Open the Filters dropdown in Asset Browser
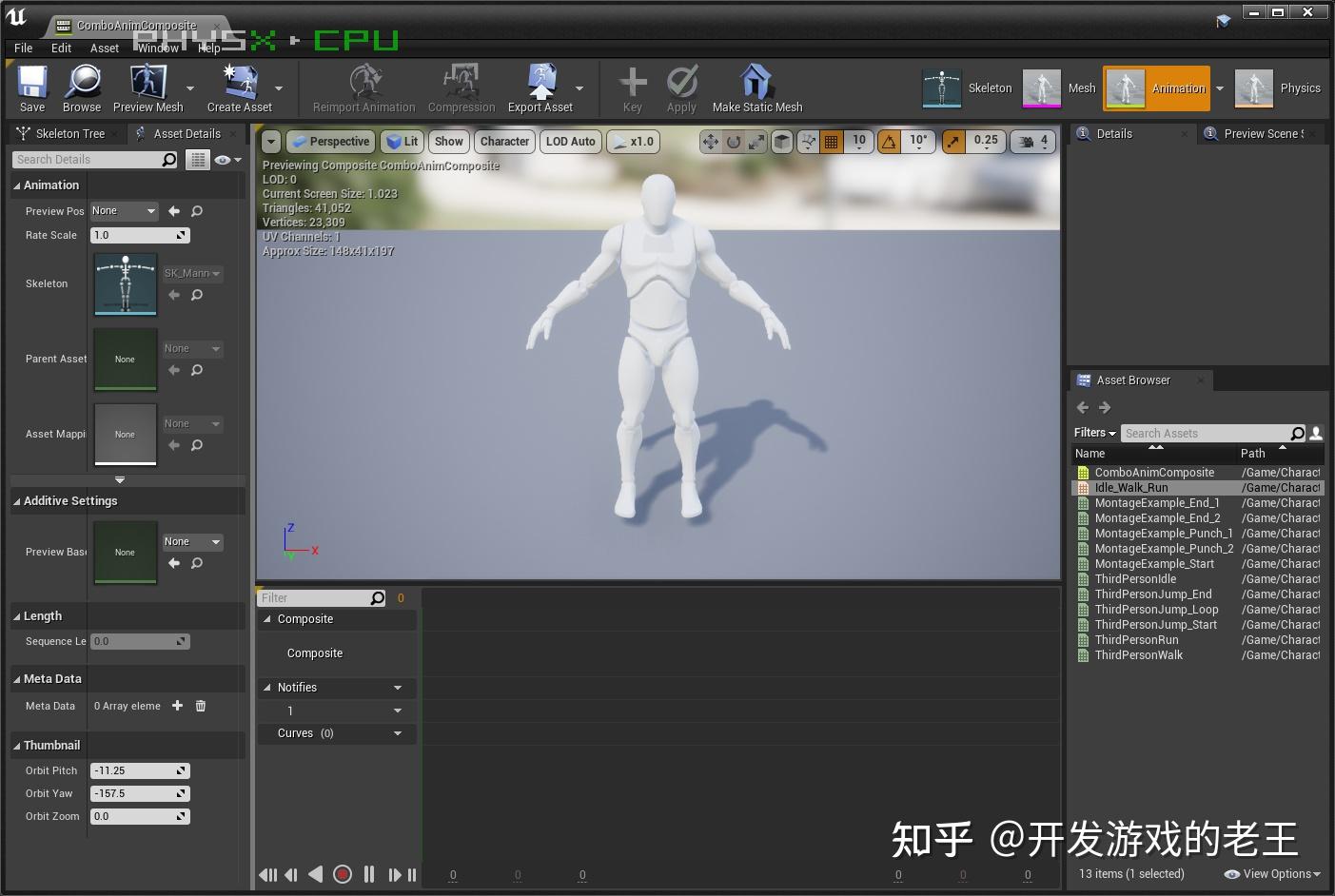Viewport: 1335px width, 896px height. pyautogui.click(x=1094, y=433)
